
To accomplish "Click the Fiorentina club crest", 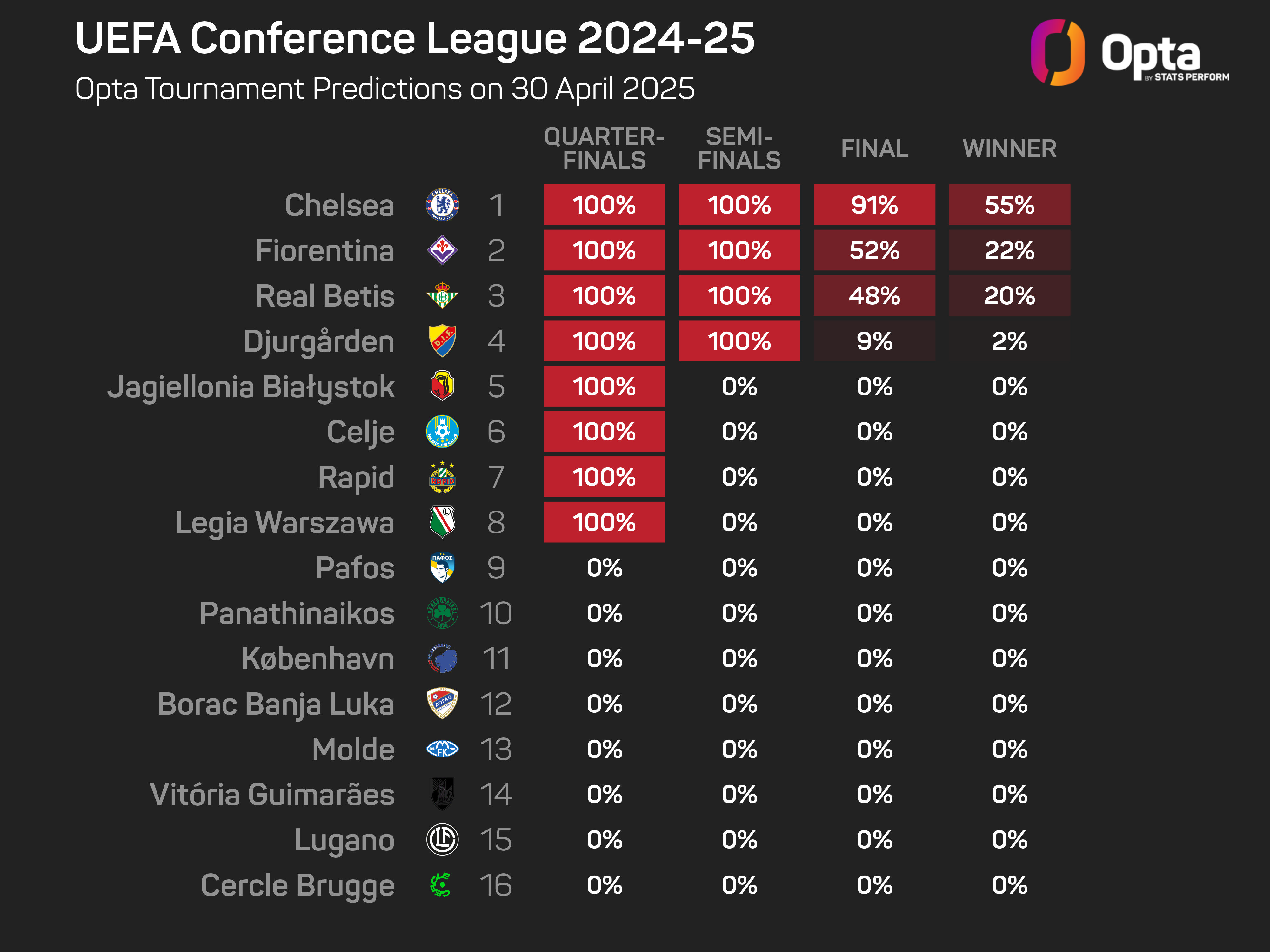I will coord(442,250).
